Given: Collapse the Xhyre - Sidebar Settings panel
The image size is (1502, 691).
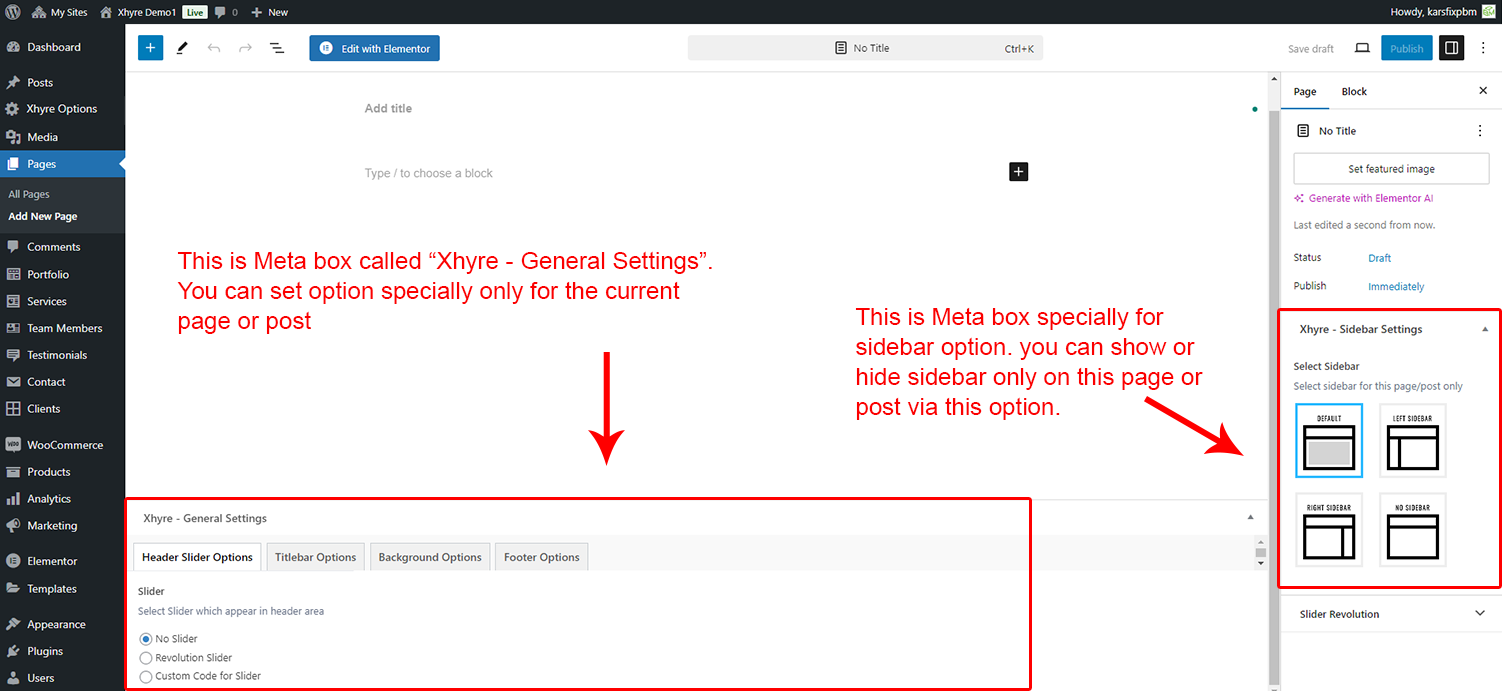Looking at the screenshot, I should 1484,329.
